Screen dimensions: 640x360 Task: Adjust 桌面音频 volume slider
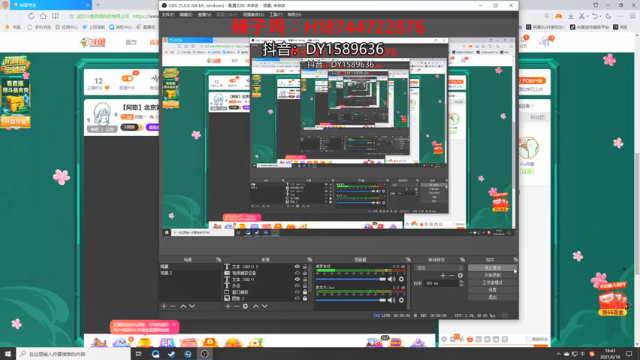350,279
